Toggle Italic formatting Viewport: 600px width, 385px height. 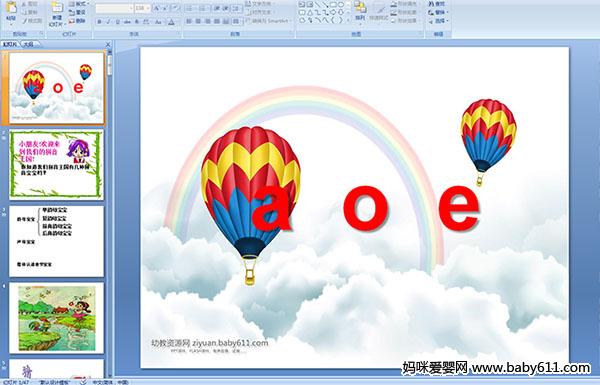coord(108,22)
